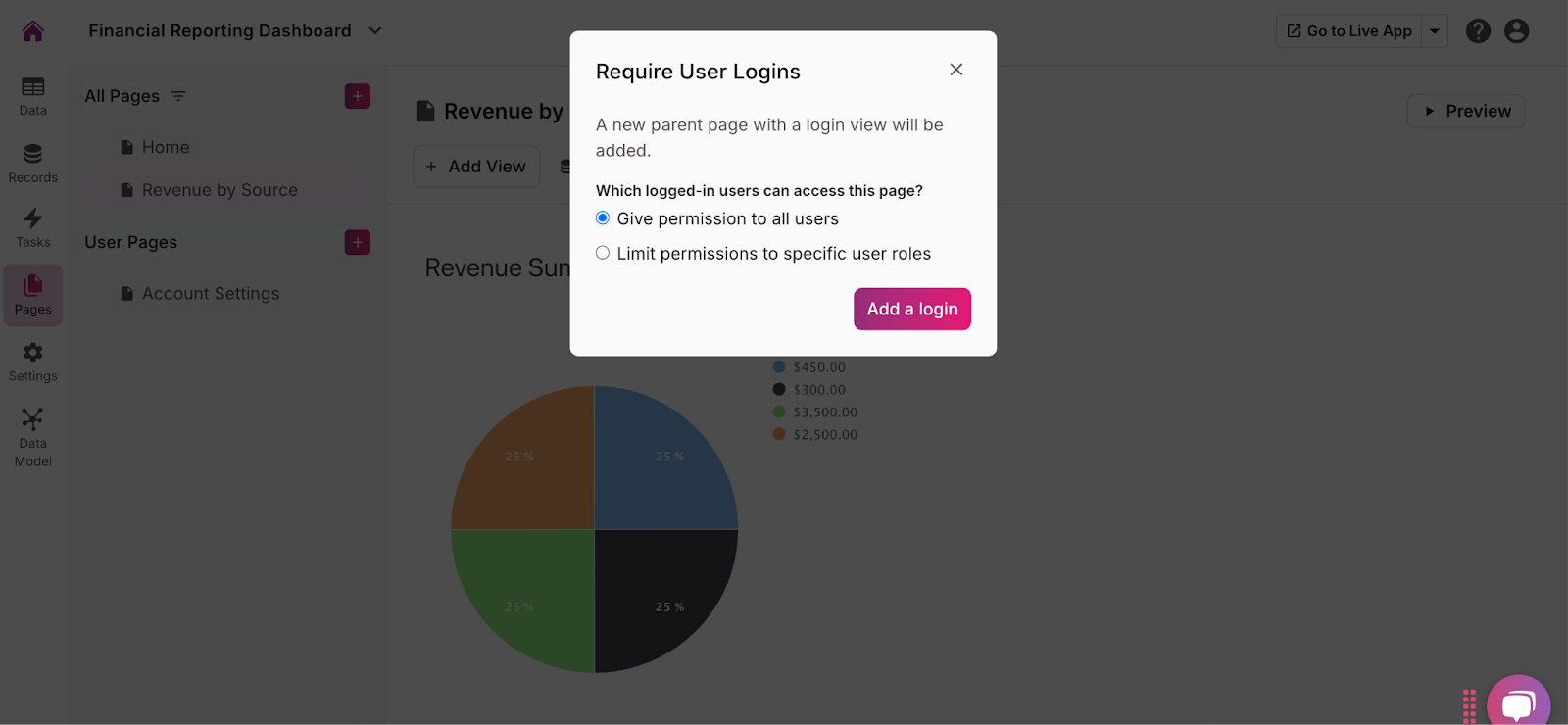Select the Account Settings user page
The width and height of the screenshot is (1568, 725).
click(x=210, y=294)
